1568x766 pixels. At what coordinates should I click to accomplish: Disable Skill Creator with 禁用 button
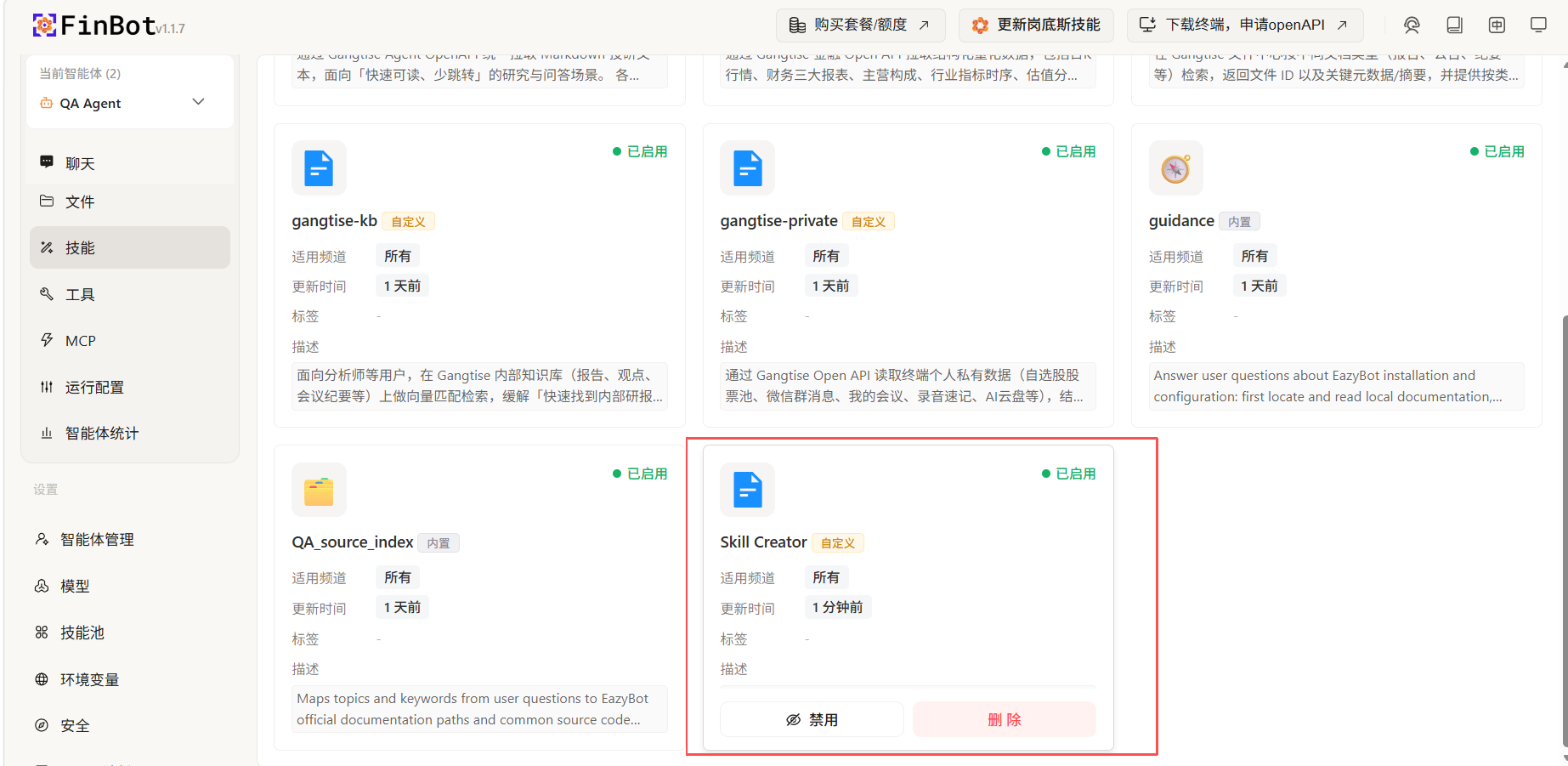812,719
